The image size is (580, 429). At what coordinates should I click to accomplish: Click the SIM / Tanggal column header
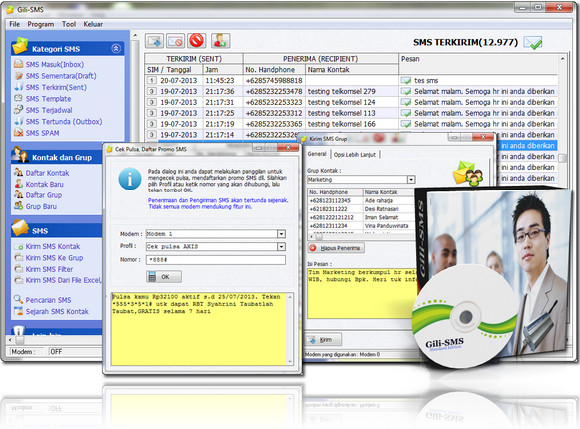[174, 70]
